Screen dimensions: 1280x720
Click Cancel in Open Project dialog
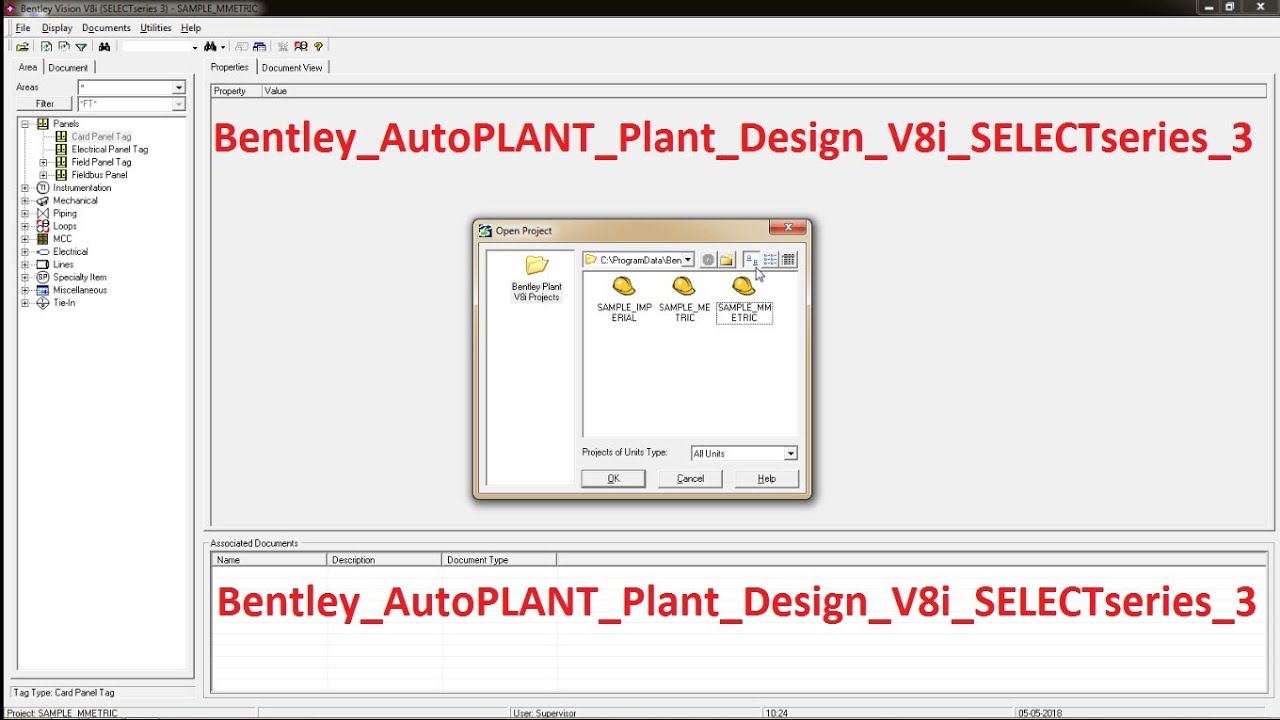pos(691,479)
